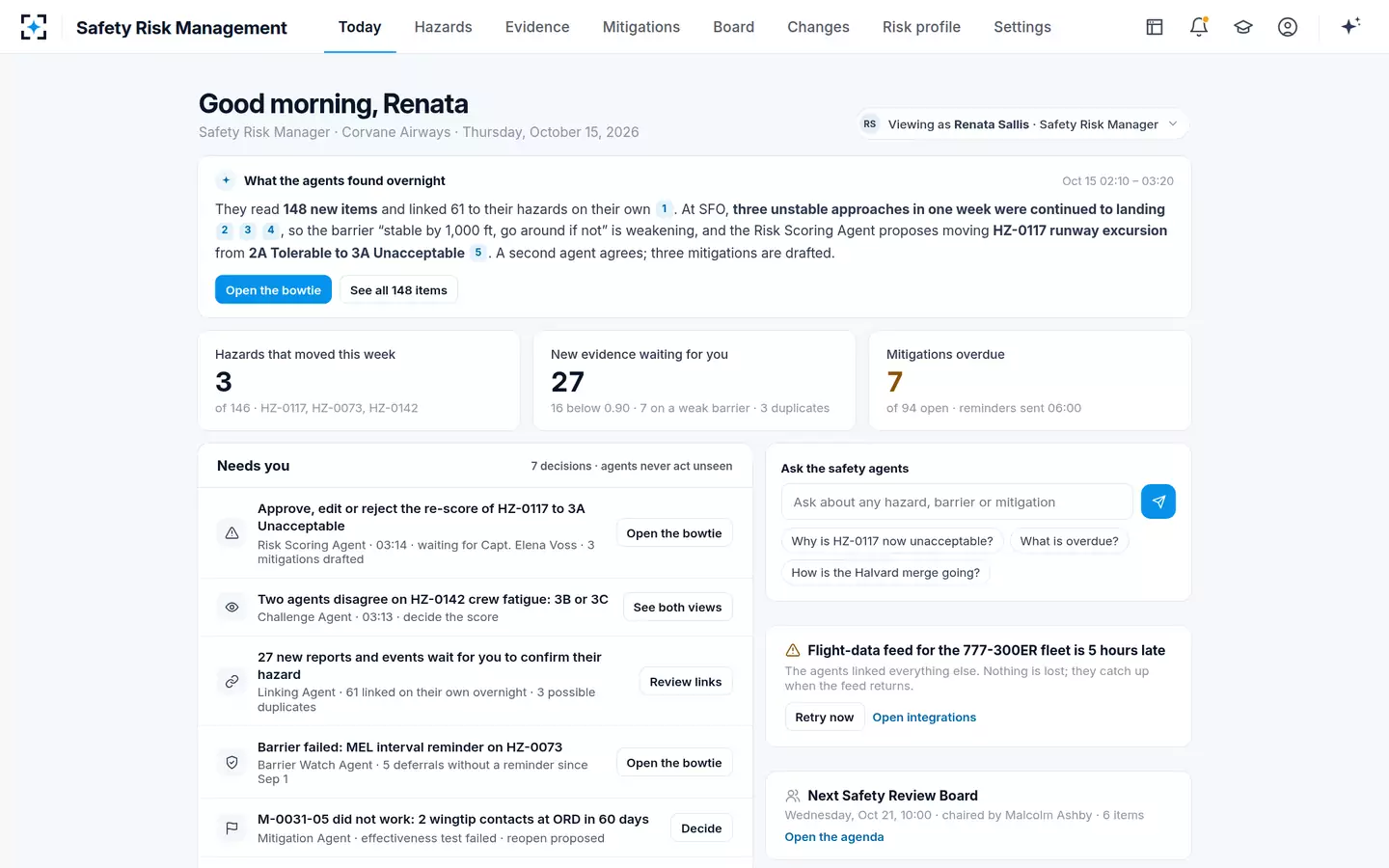Click the flag icon beside M-0031-05 item
The width and height of the screenshot is (1389, 868).
tap(231, 828)
